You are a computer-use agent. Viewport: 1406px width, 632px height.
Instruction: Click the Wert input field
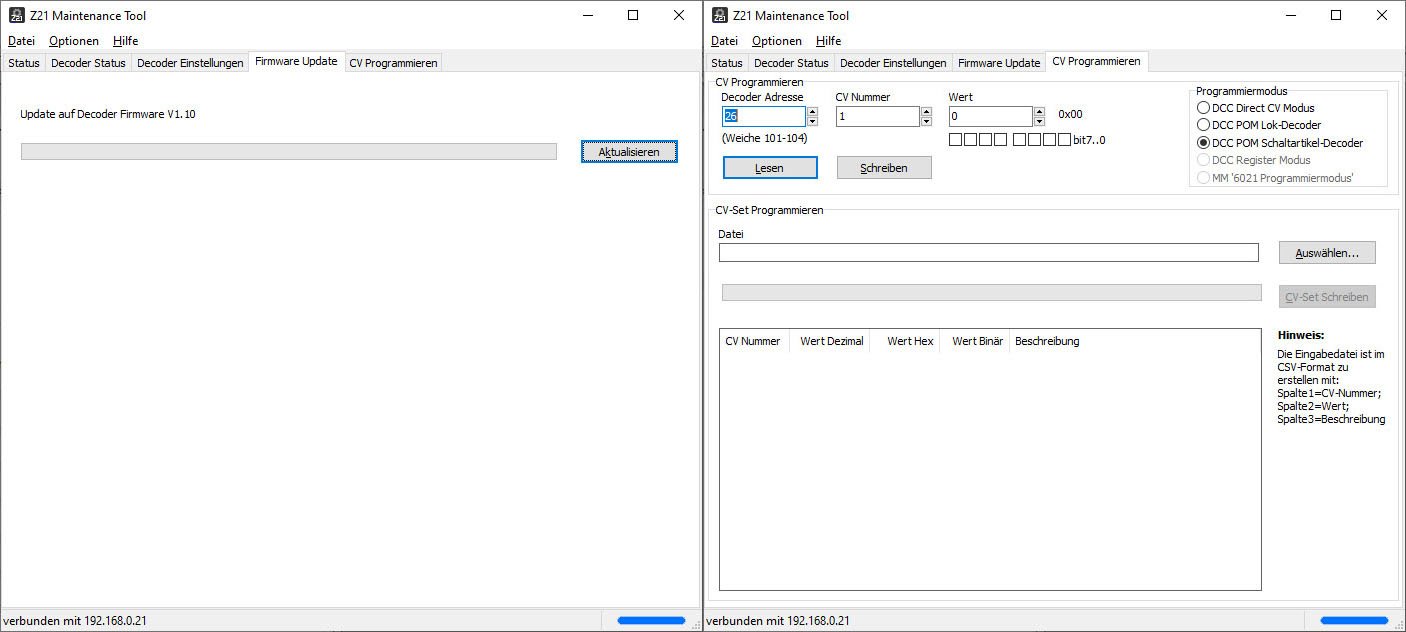coord(991,116)
